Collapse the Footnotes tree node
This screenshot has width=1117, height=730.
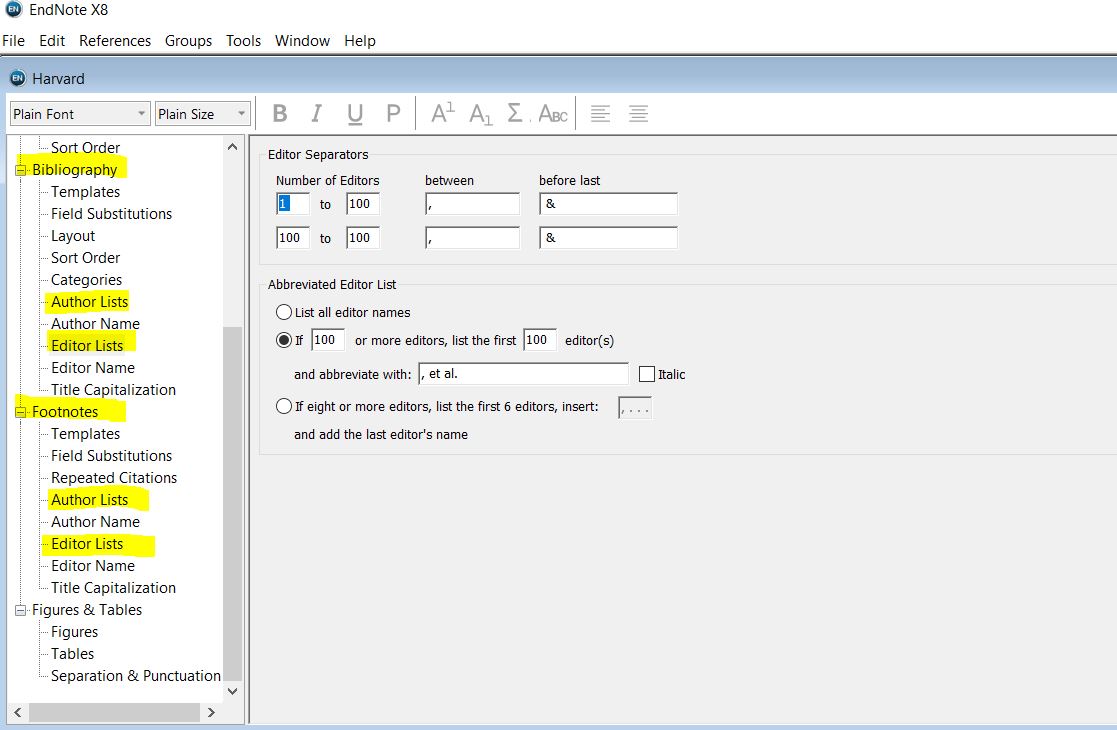point(21,412)
